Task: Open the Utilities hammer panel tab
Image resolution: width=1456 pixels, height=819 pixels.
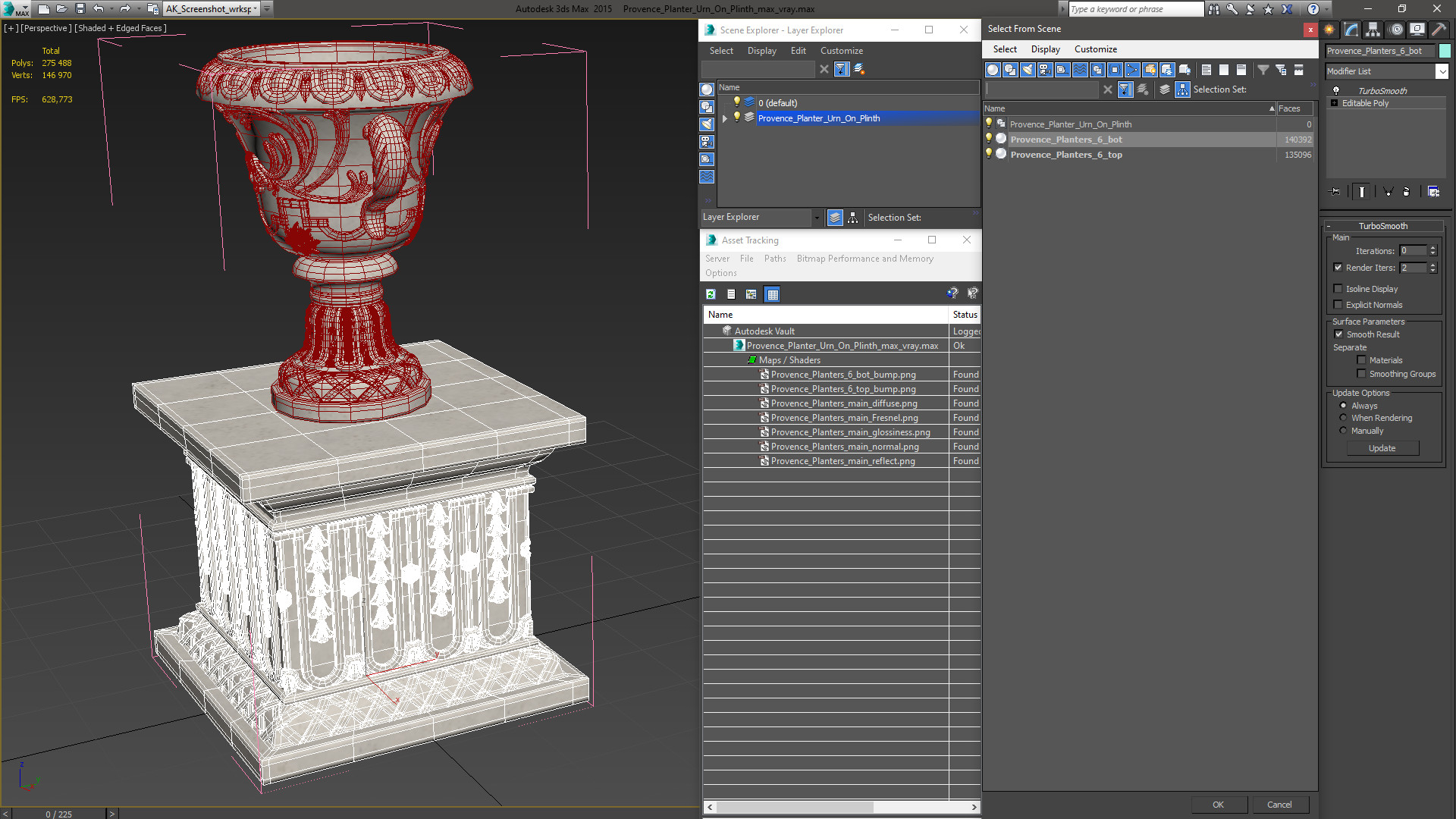Action: (1439, 30)
